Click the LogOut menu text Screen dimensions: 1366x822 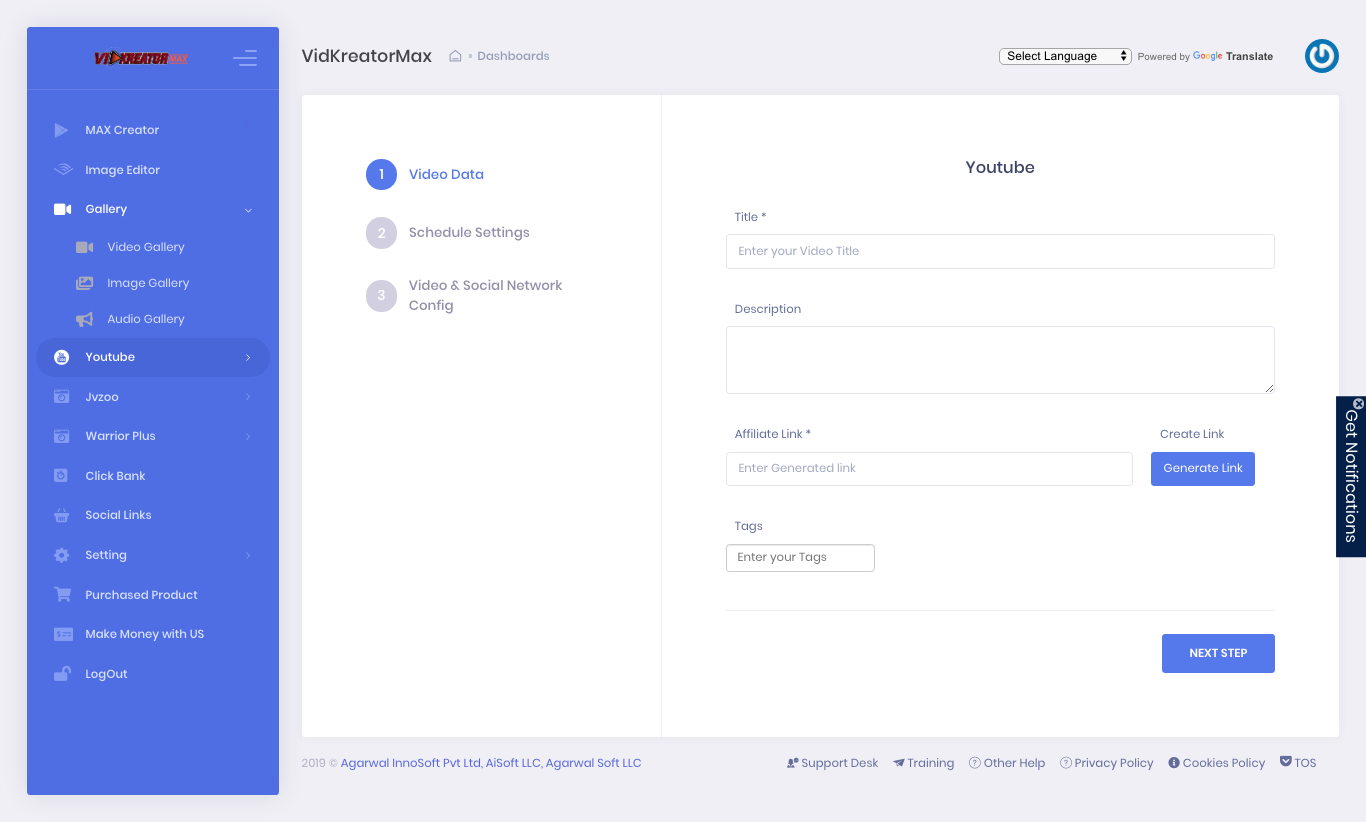[x=106, y=674]
